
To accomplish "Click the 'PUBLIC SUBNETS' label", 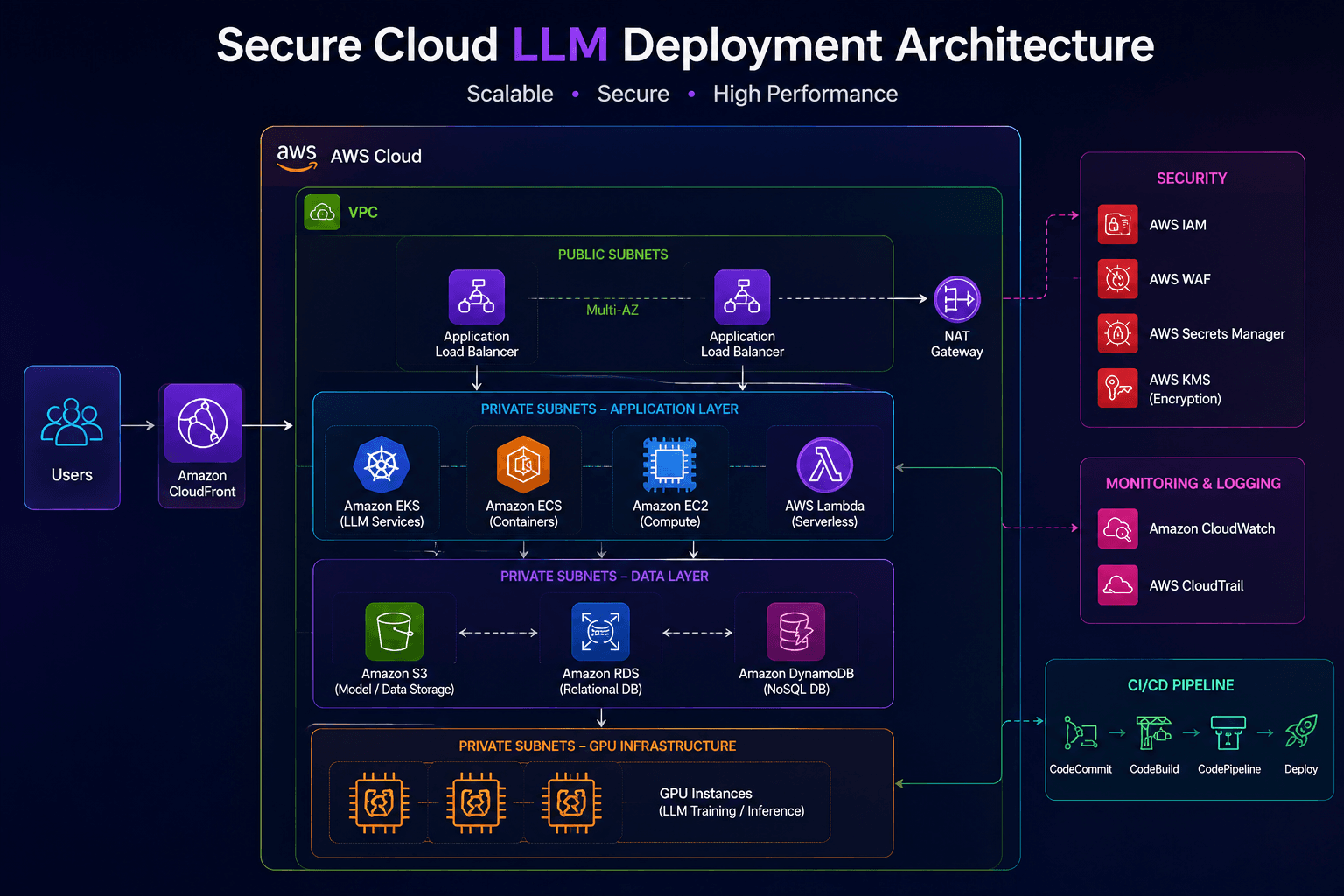I will point(612,255).
